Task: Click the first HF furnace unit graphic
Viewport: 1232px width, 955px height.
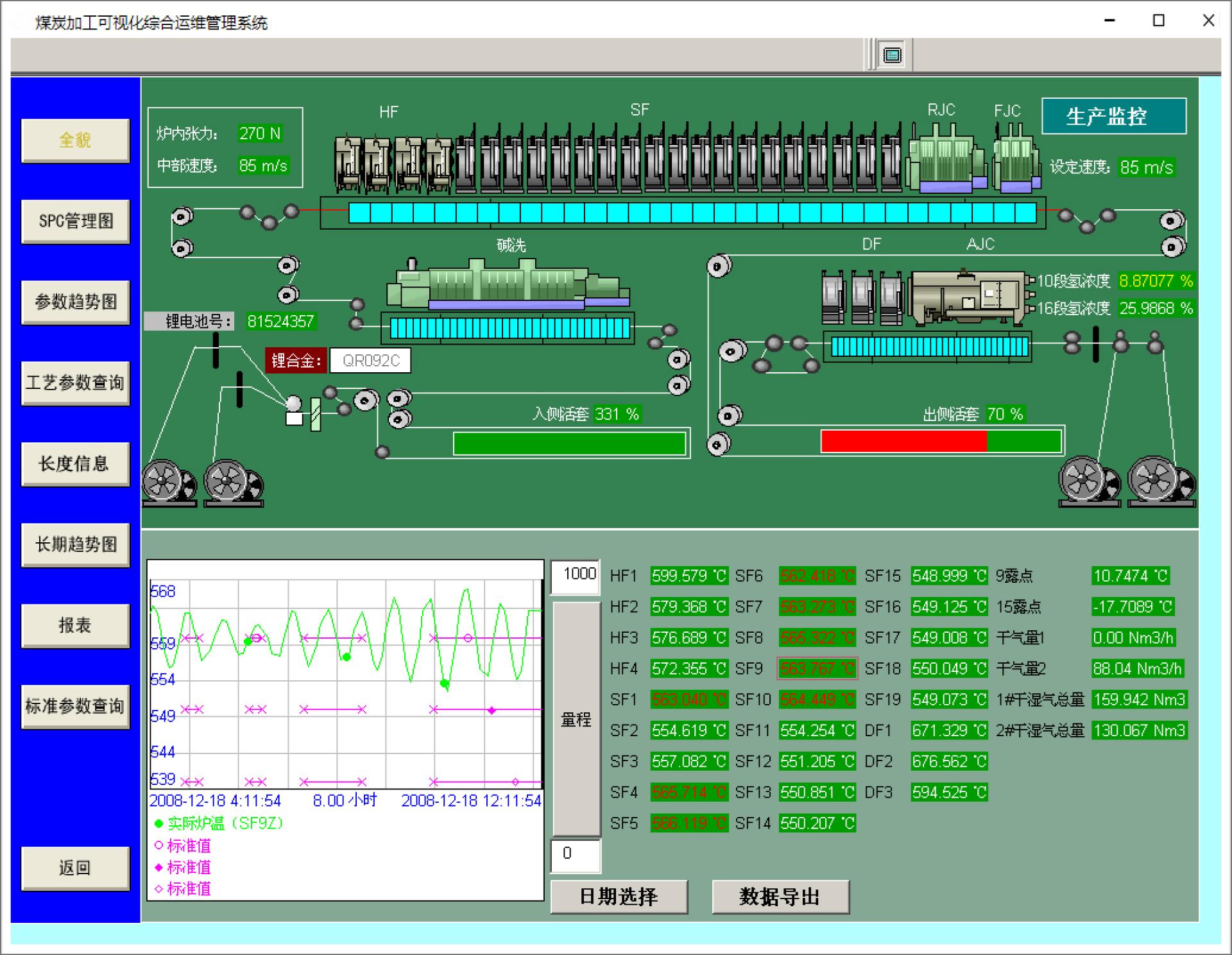Action: pos(348,163)
